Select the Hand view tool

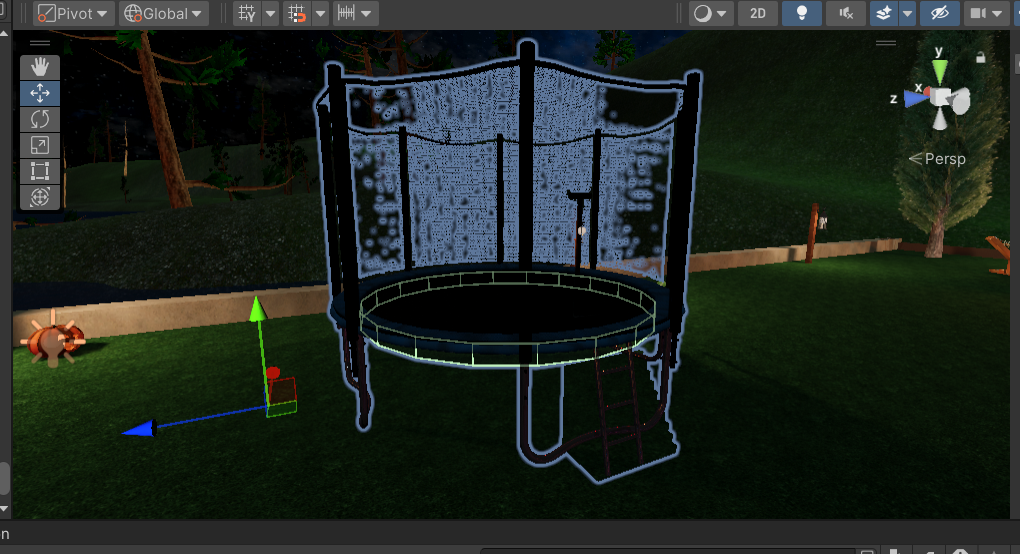[40, 67]
